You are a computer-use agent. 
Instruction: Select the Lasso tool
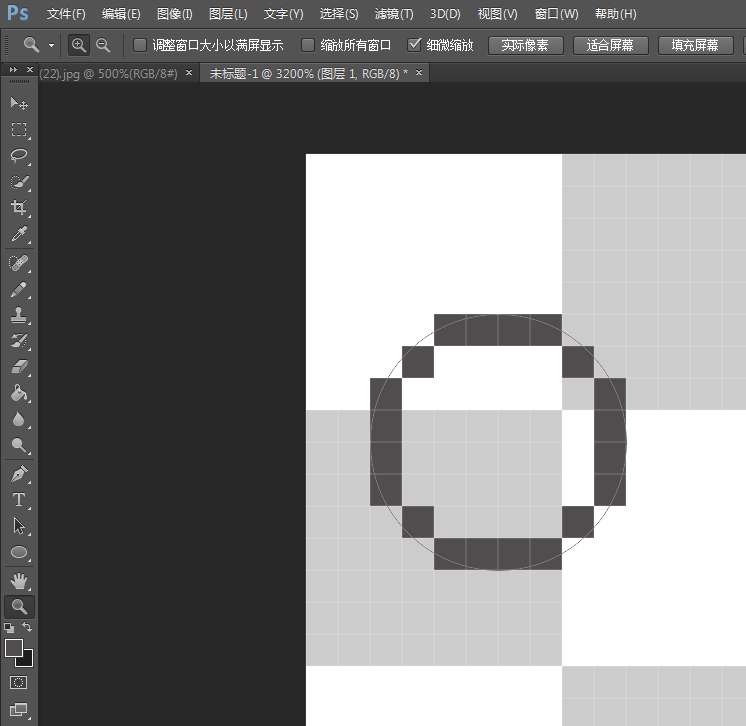[x=19, y=156]
